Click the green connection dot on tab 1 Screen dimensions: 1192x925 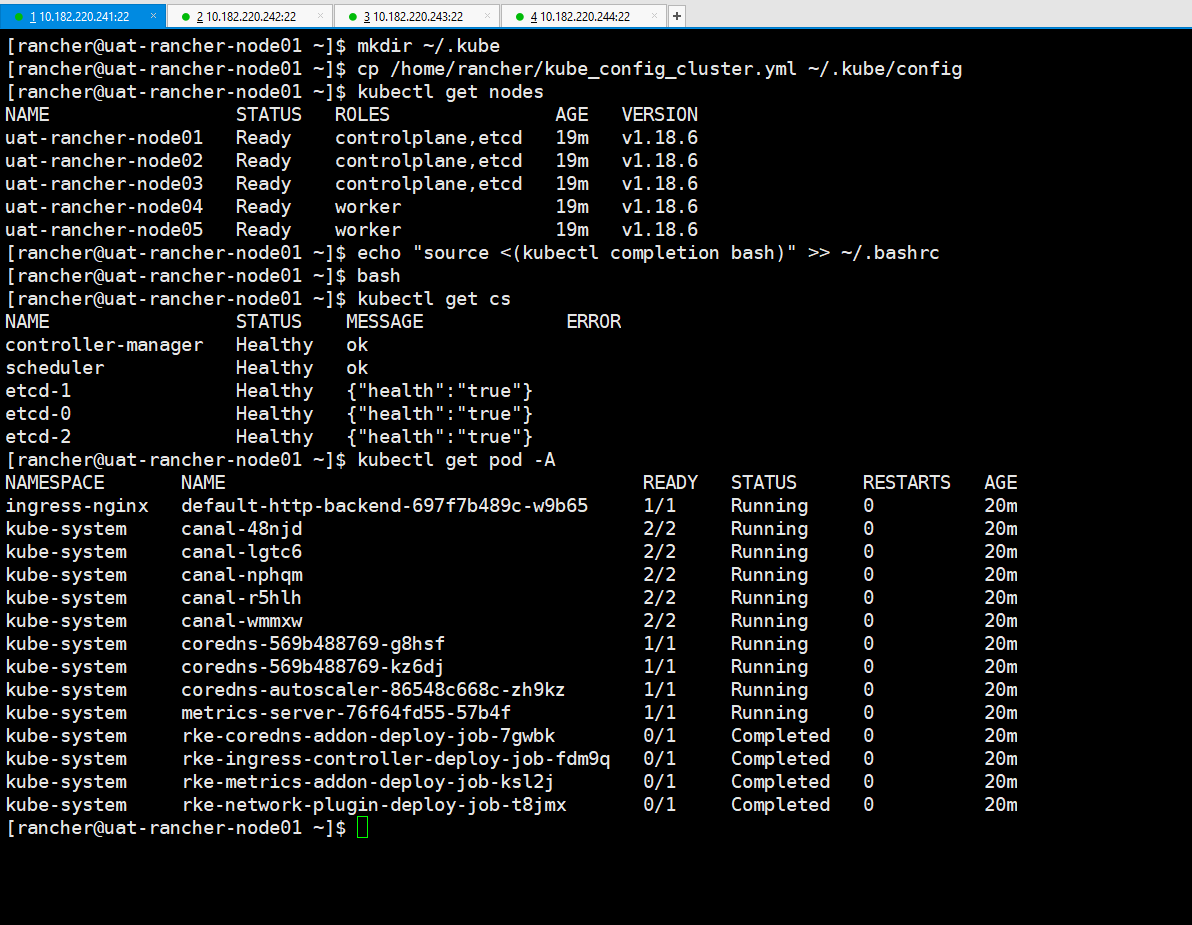pos(19,17)
